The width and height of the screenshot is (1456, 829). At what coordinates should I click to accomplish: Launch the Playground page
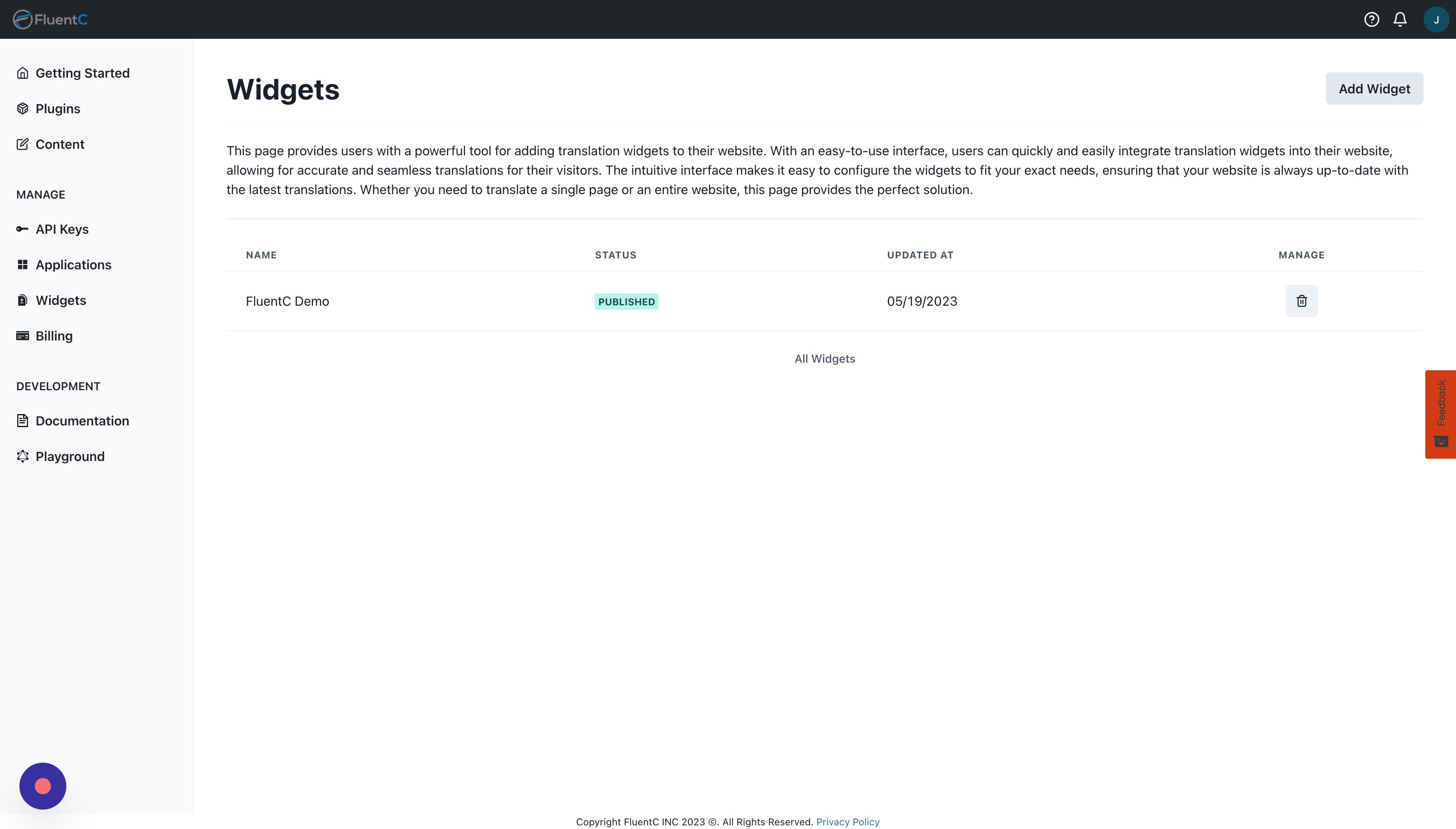tap(70, 456)
